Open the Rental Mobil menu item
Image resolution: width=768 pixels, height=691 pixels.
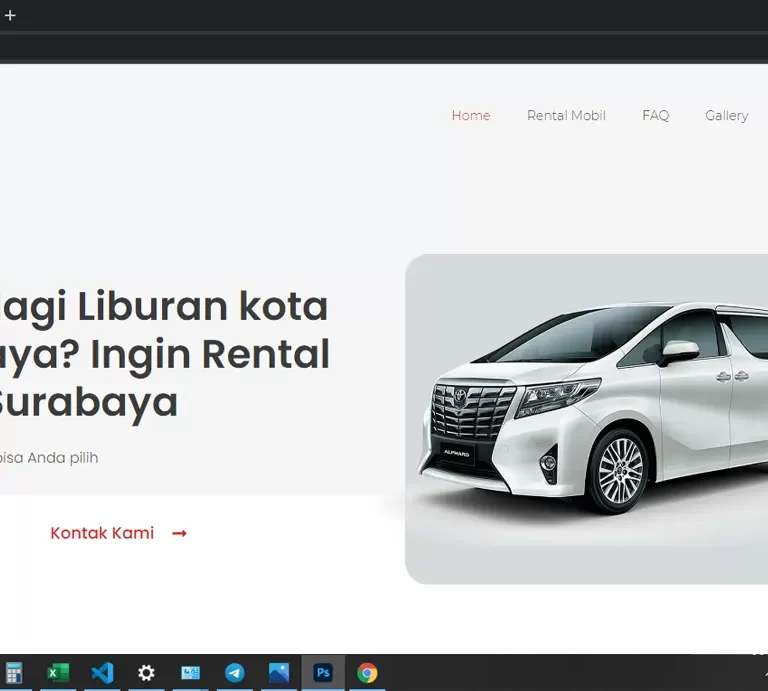(566, 116)
